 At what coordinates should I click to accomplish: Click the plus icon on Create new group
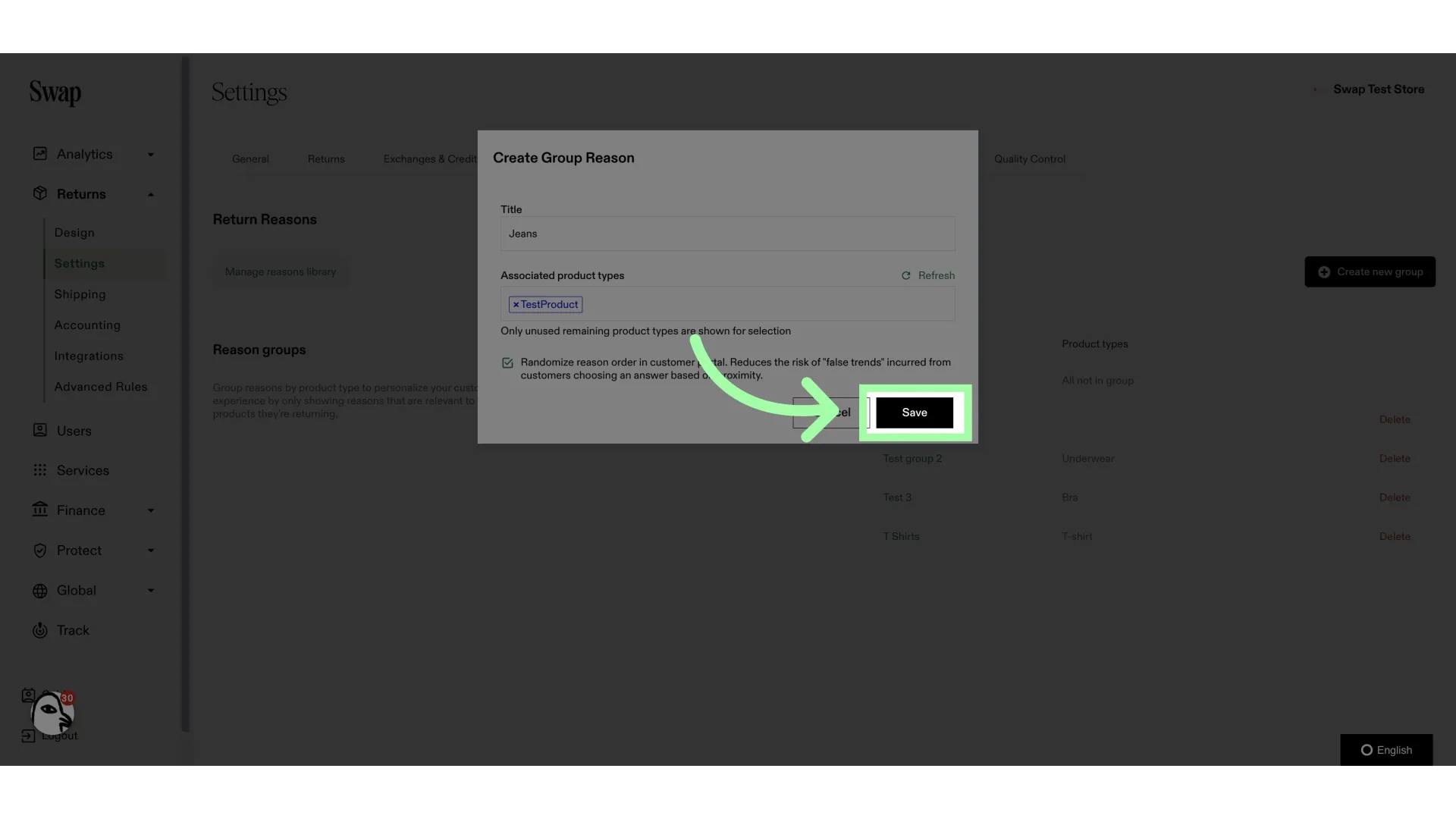pyautogui.click(x=1324, y=272)
